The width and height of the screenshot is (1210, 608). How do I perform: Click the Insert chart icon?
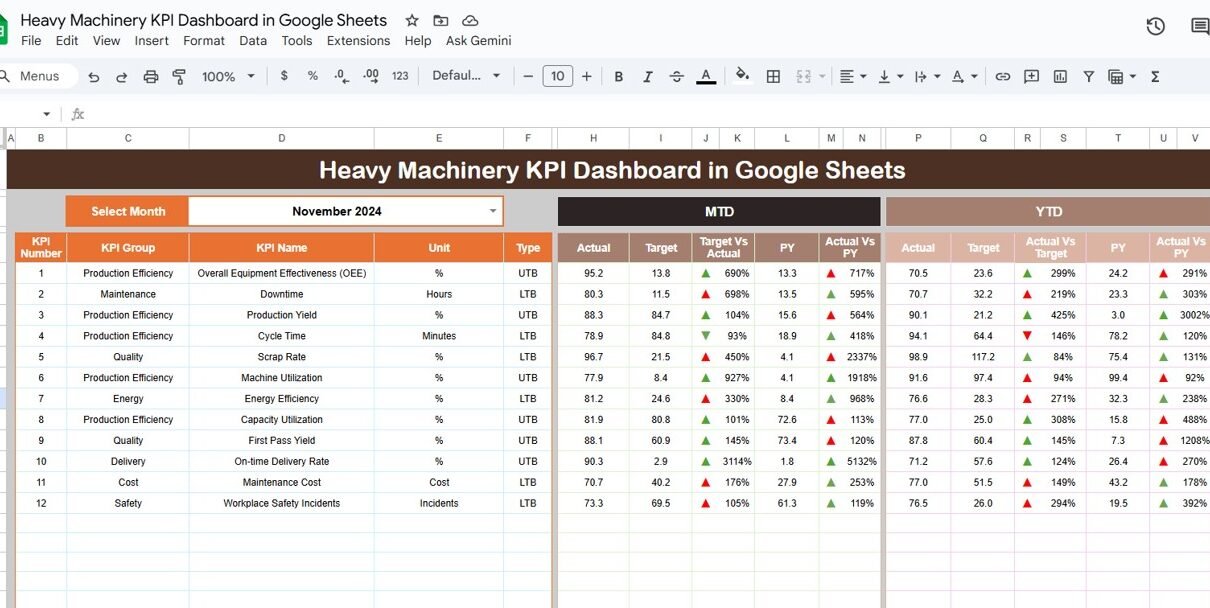pos(1060,77)
